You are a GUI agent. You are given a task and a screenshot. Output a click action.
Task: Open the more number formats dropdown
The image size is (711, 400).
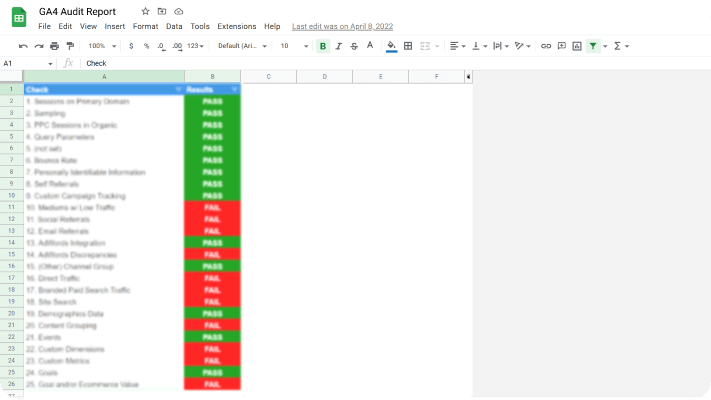[x=195, y=46]
